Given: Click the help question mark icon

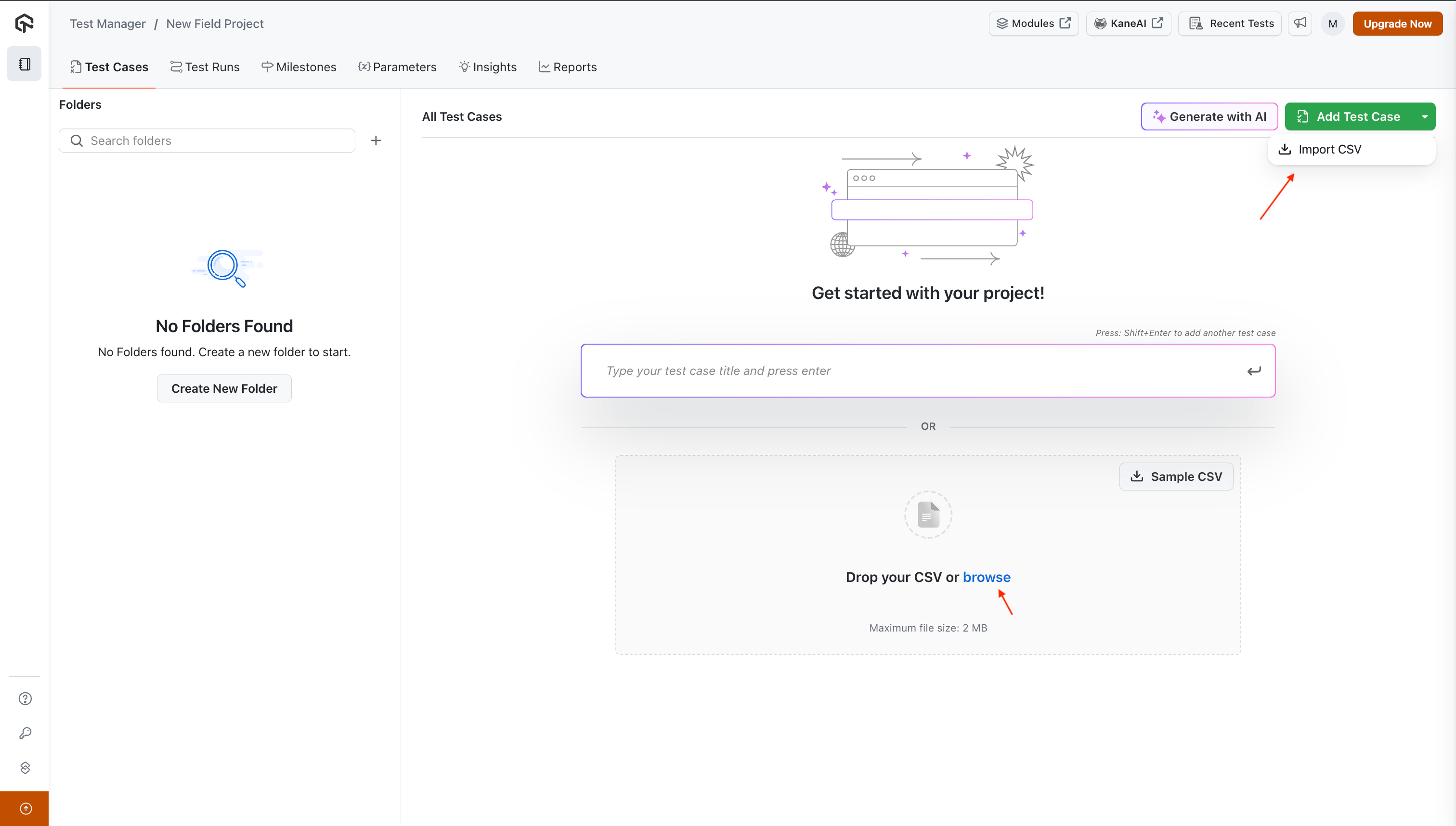Looking at the screenshot, I should [x=25, y=698].
